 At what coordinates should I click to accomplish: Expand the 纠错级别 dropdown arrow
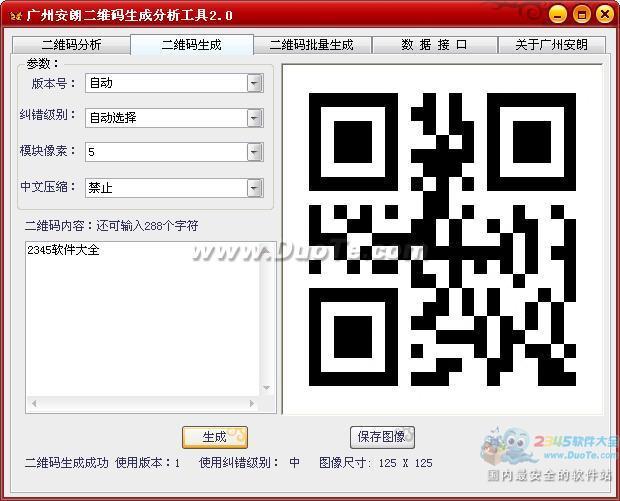pyautogui.click(x=254, y=118)
